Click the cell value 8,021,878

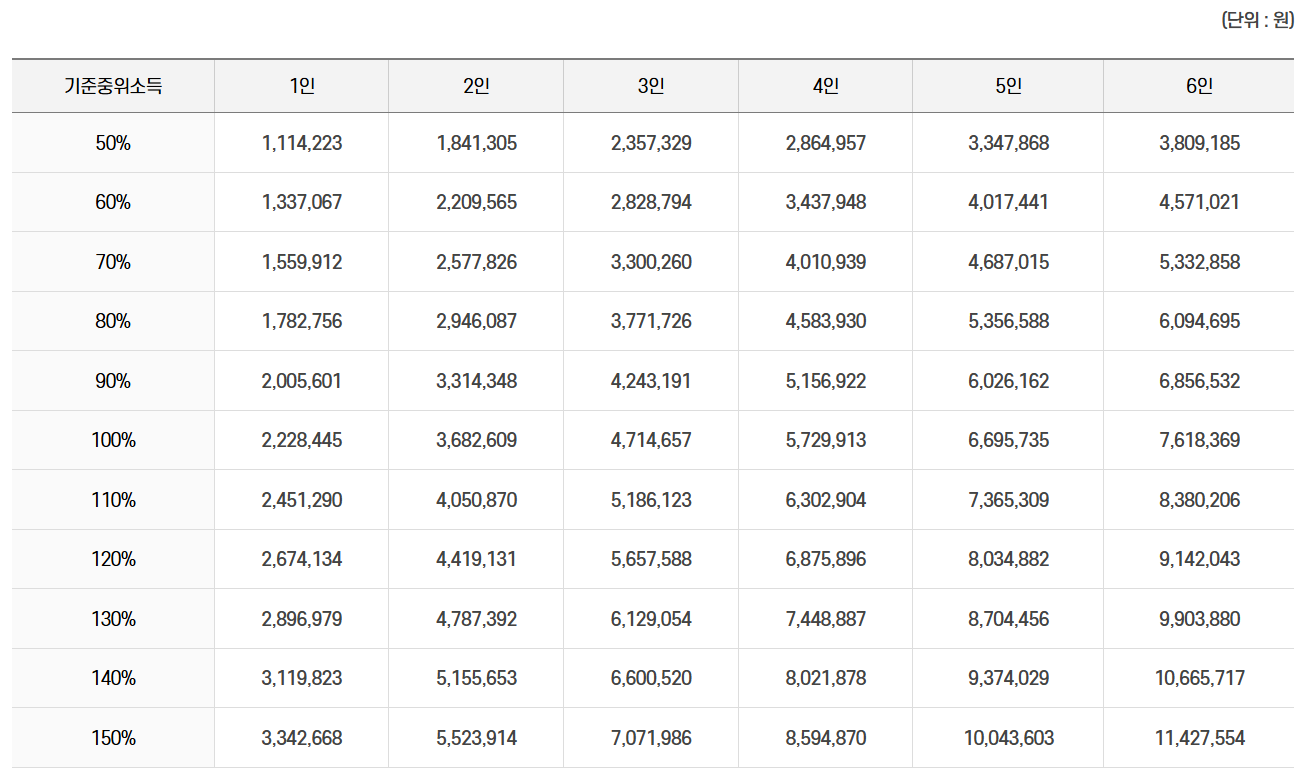(826, 678)
